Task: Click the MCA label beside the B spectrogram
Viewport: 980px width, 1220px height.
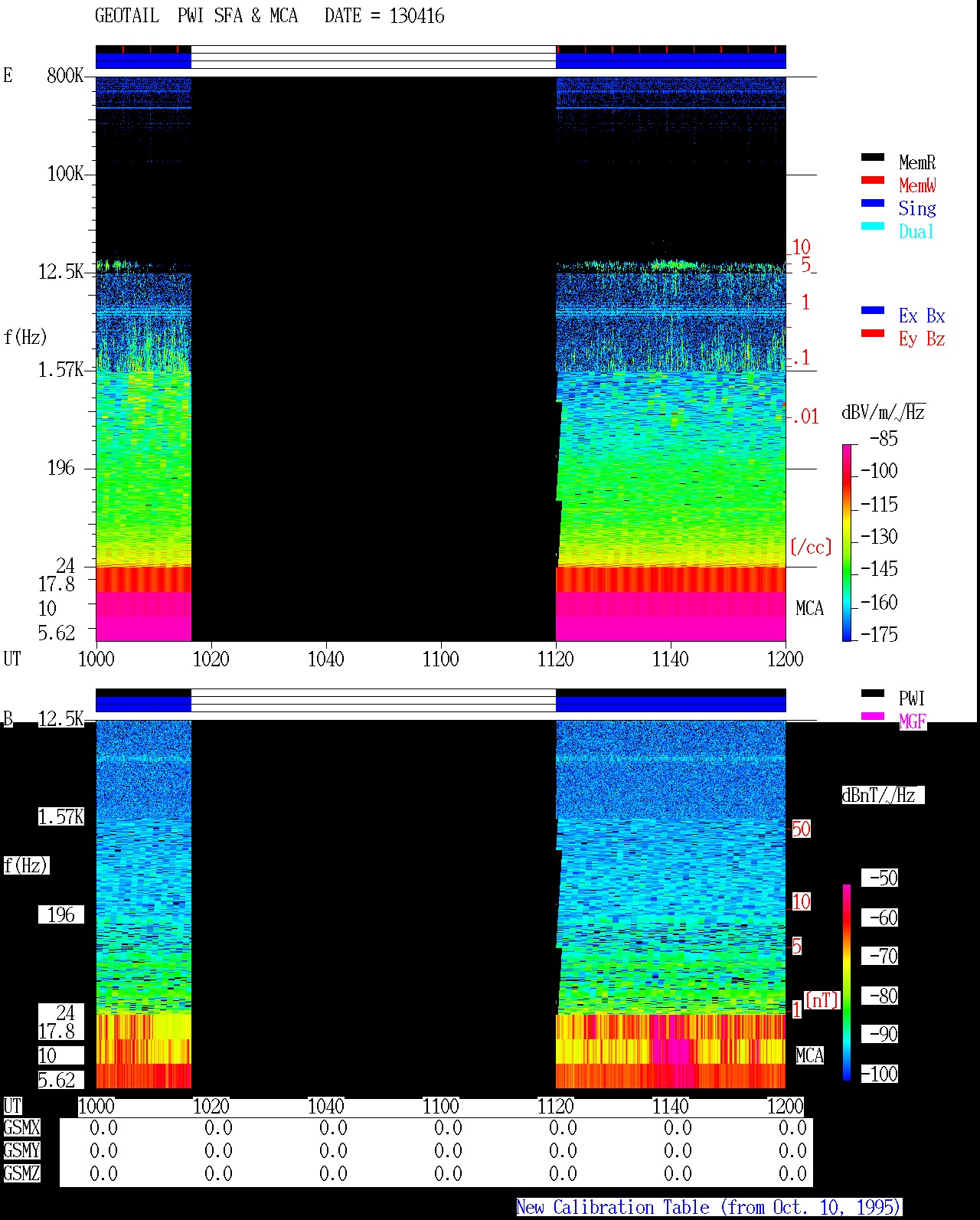Action: pyautogui.click(x=810, y=1055)
